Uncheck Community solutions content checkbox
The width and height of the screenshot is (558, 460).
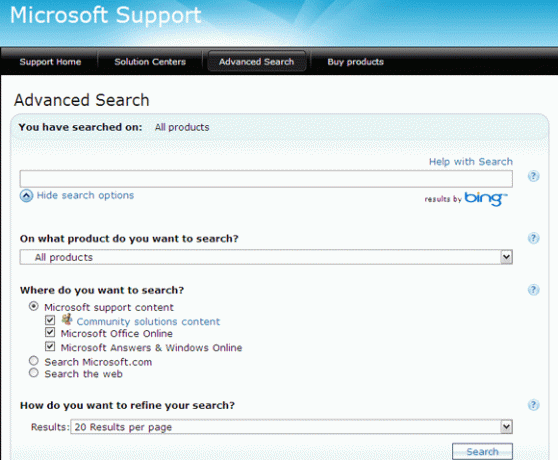click(x=50, y=320)
